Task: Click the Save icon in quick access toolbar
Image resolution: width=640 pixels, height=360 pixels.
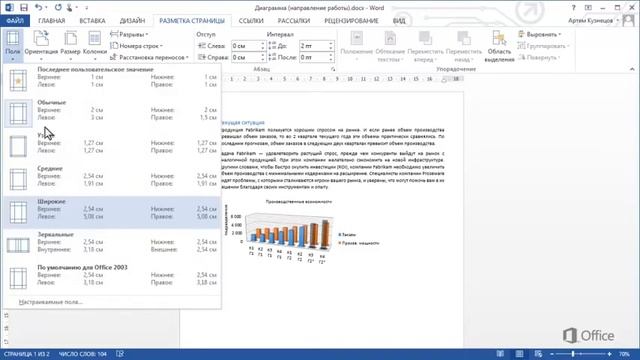Action: pyautogui.click(x=24, y=7)
